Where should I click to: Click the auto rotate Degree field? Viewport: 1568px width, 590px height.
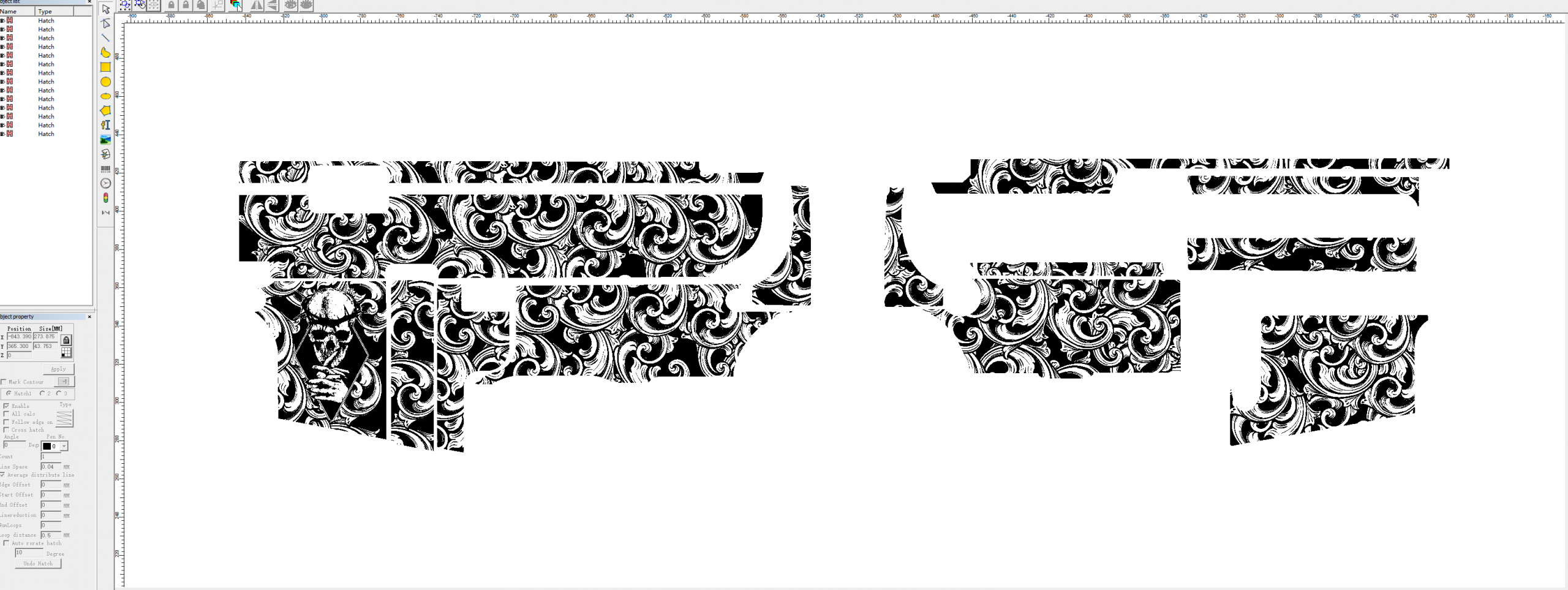pyautogui.click(x=29, y=553)
